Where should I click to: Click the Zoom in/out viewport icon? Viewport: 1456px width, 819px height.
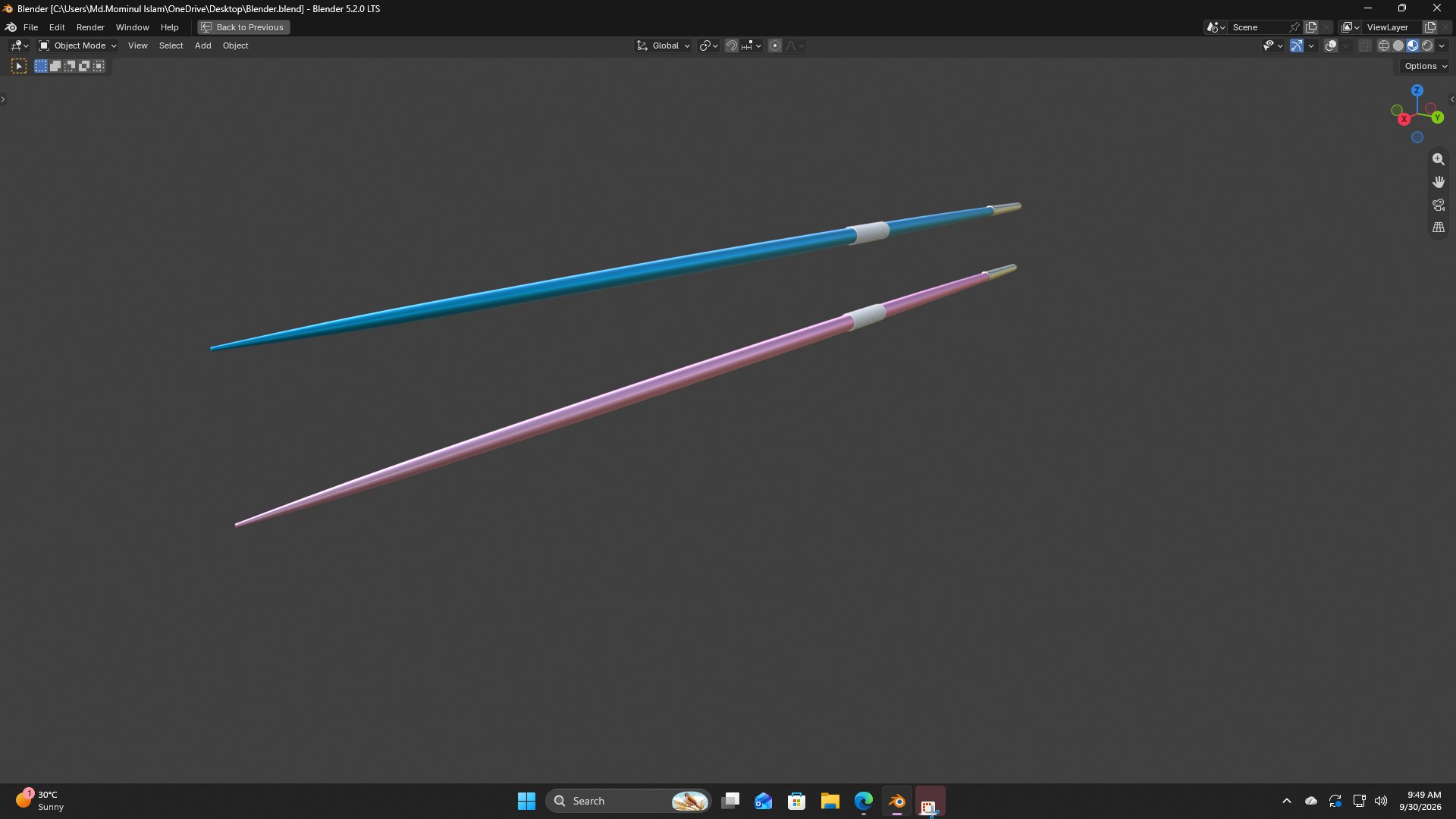(x=1438, y=159)
